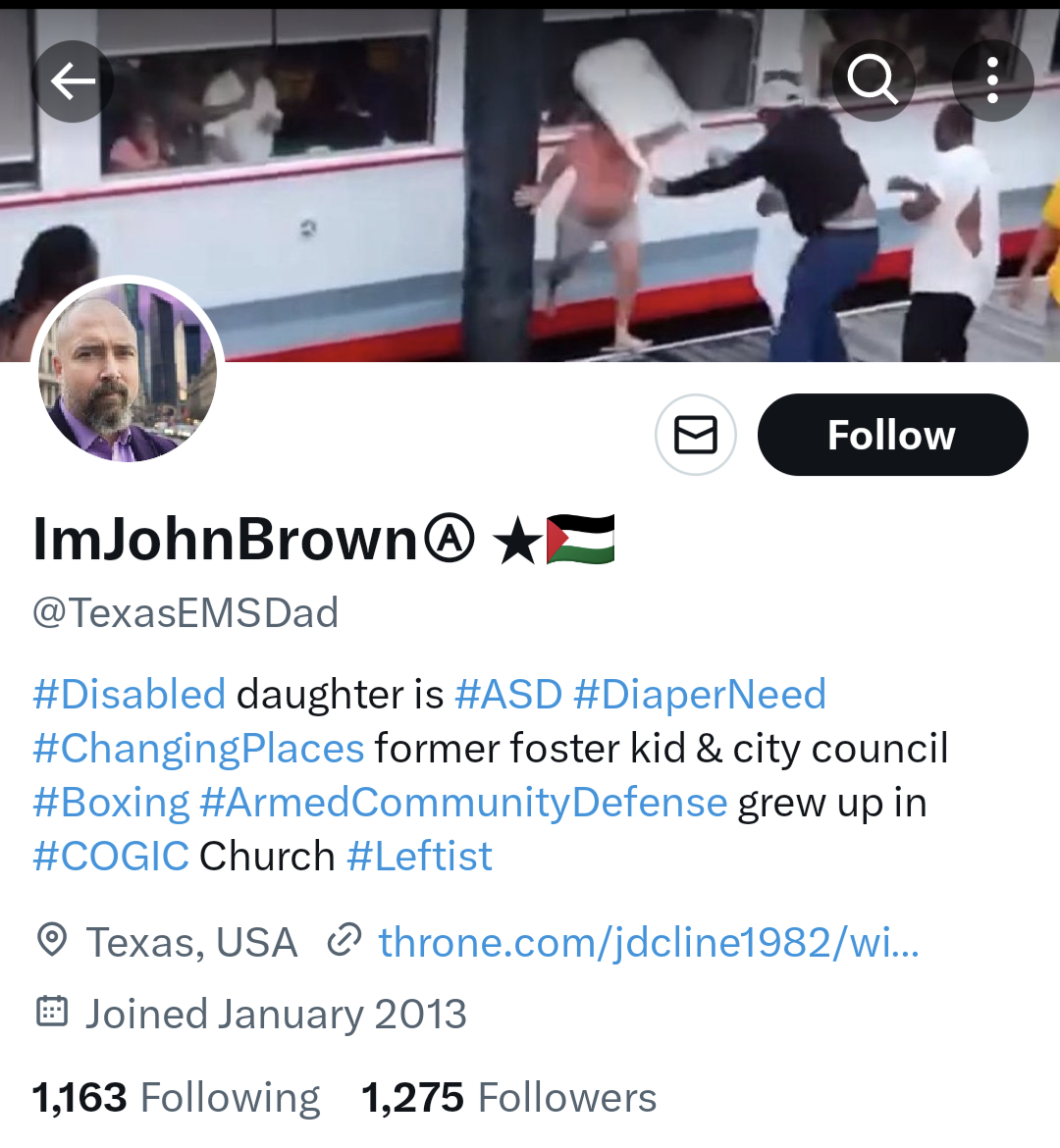Viewport: 1060px width, 1148px height.
Task: Open the three-dot overflow menu
Action: coord(992,79)
